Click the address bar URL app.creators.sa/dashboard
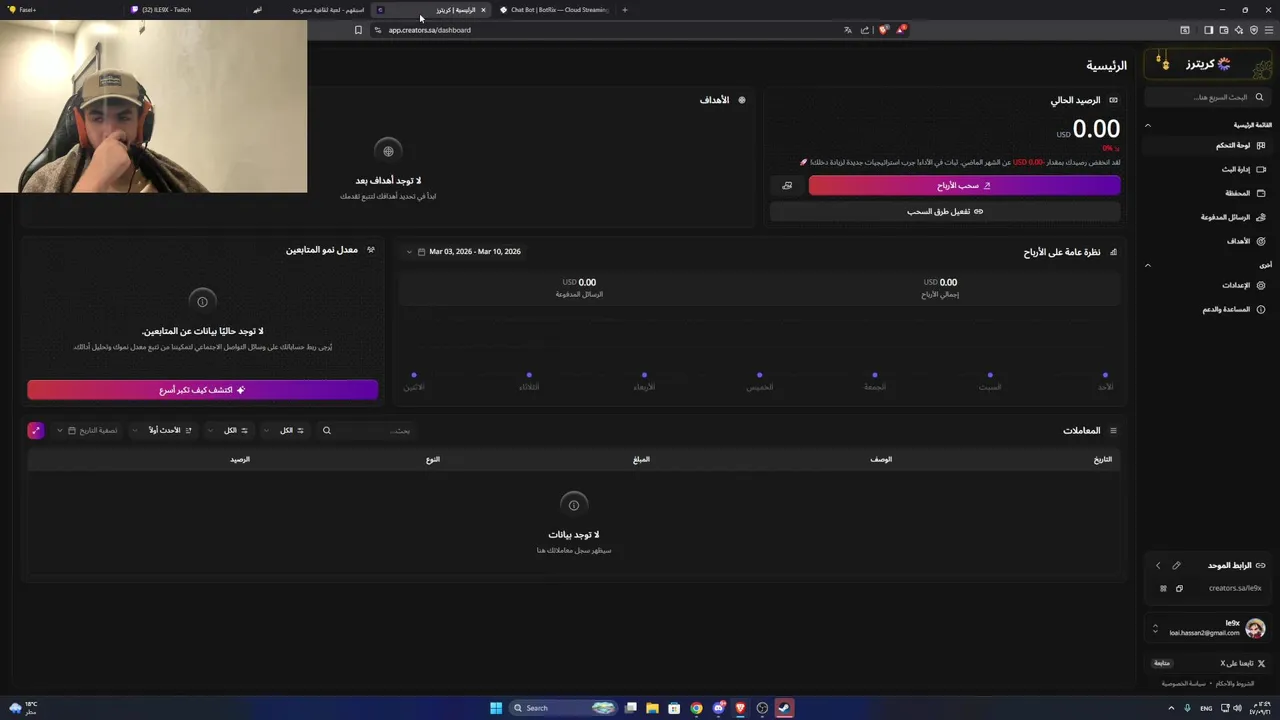1280x720 pixels. click(x=429, y=30)
